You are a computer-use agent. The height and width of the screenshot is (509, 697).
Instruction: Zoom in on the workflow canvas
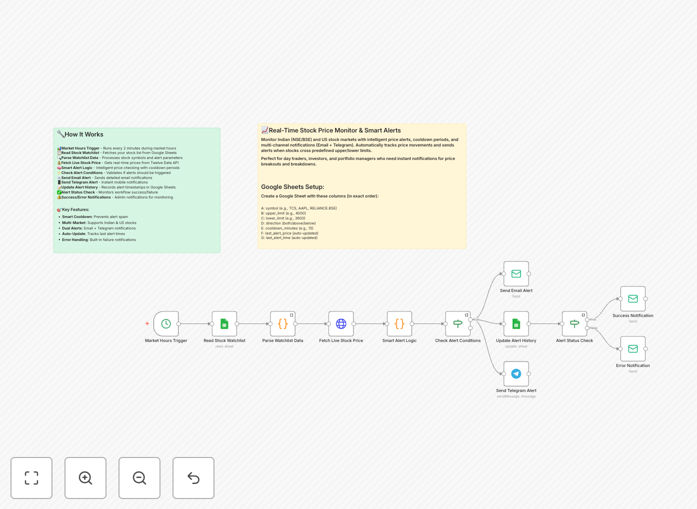coord(85,478)
